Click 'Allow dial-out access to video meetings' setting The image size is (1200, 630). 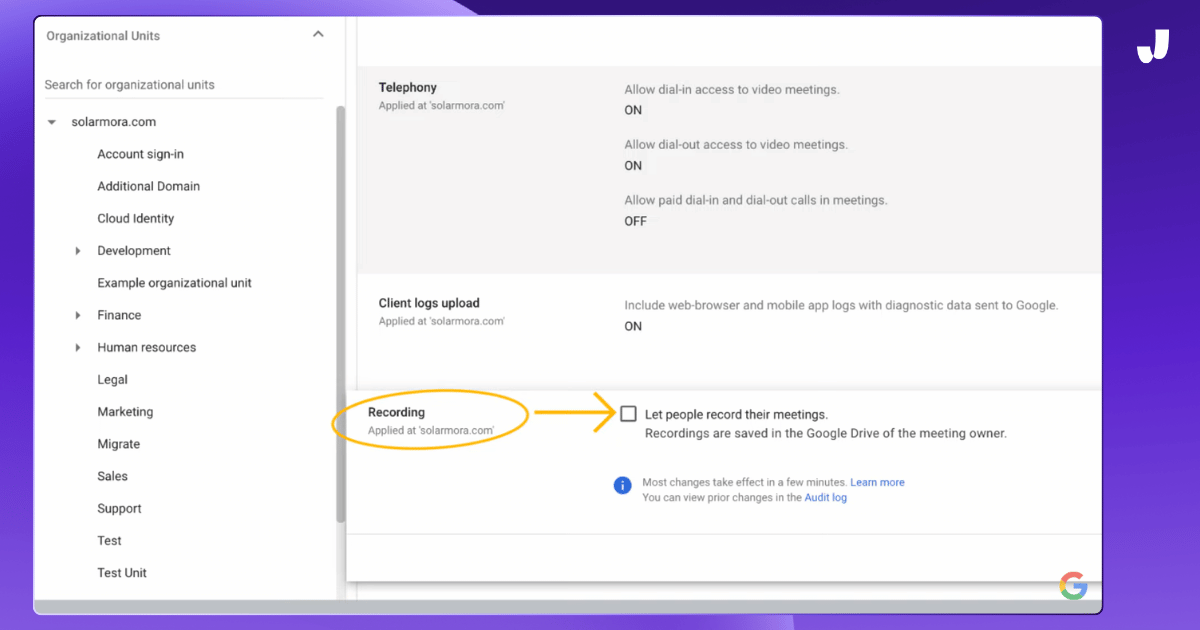[736, 145]
